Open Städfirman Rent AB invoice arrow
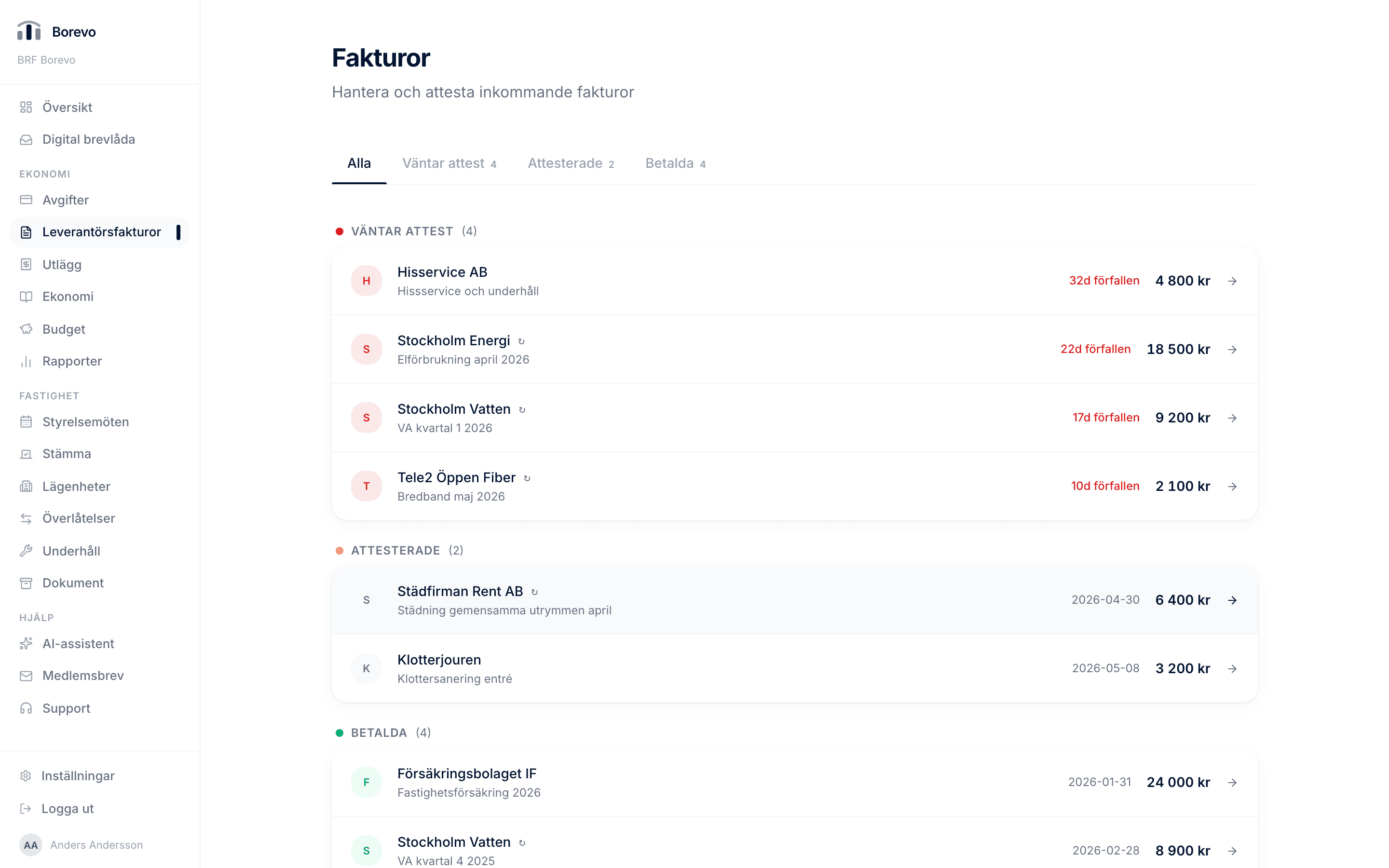 [1232, 600]
